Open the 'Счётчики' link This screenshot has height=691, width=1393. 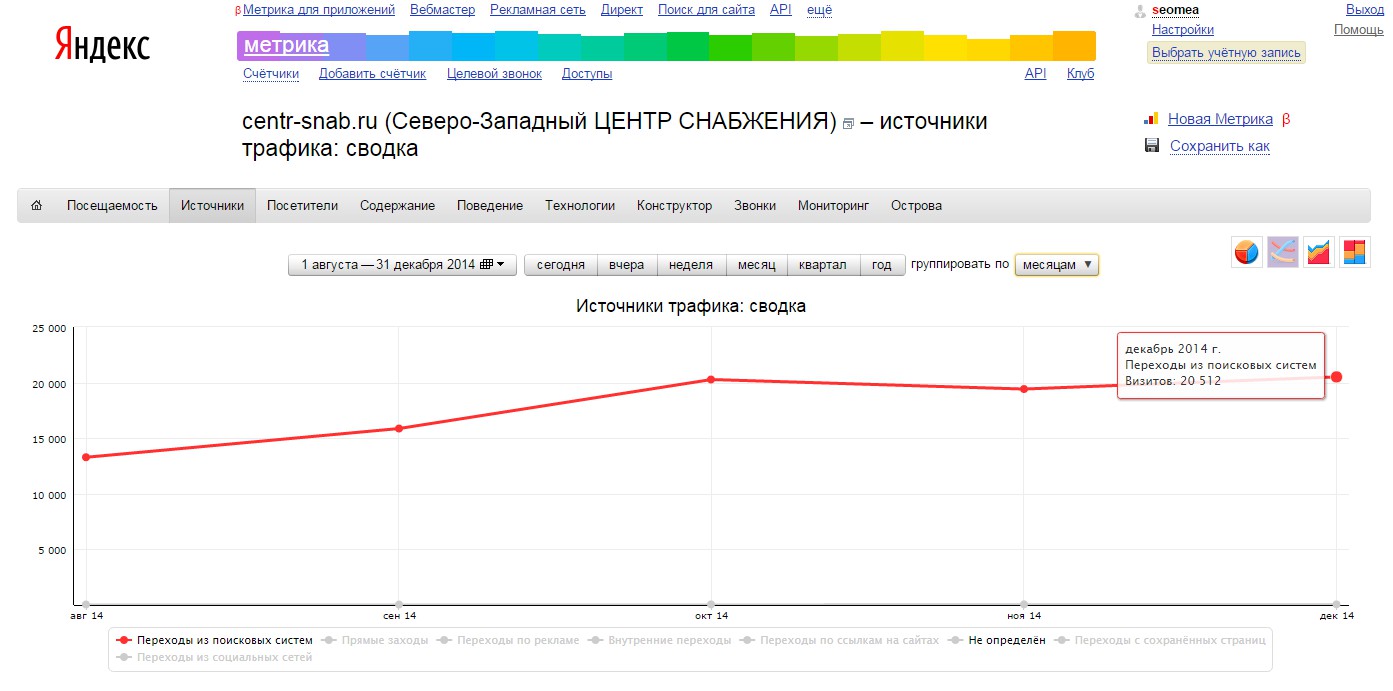pyautogui.click(x=271, y=74)
